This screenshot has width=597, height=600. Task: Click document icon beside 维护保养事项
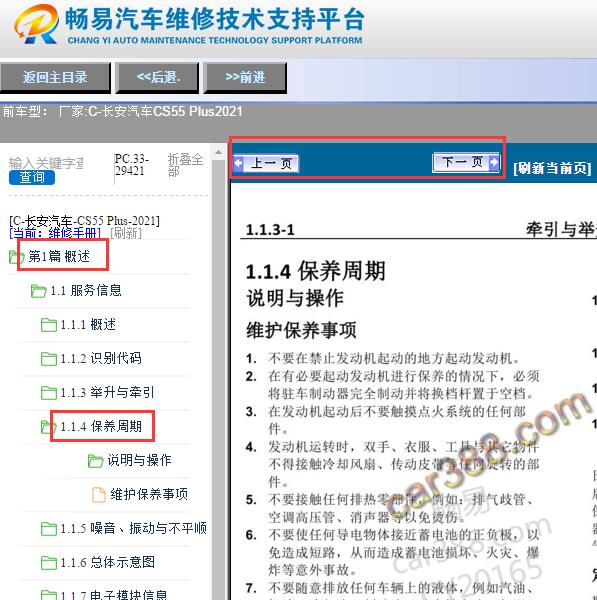tap(99, 494)
